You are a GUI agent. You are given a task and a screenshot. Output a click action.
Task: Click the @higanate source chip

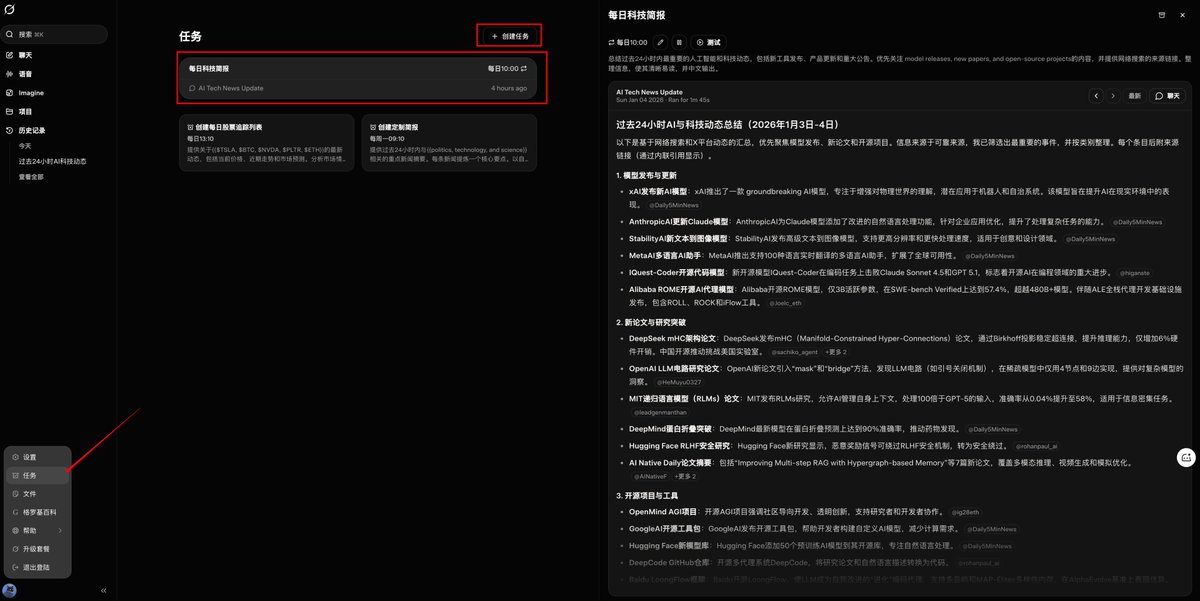(1136, 272)
